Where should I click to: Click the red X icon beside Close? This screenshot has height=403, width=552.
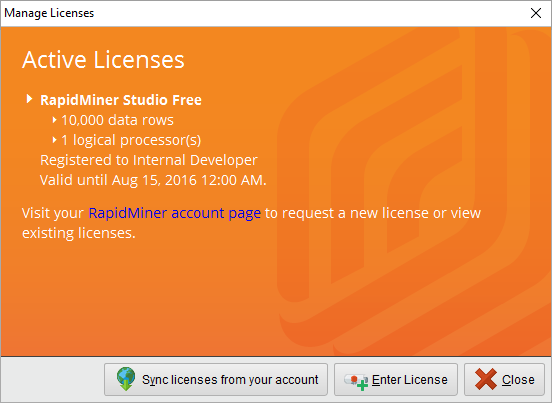pyautogui.click(x=486, y=379)
